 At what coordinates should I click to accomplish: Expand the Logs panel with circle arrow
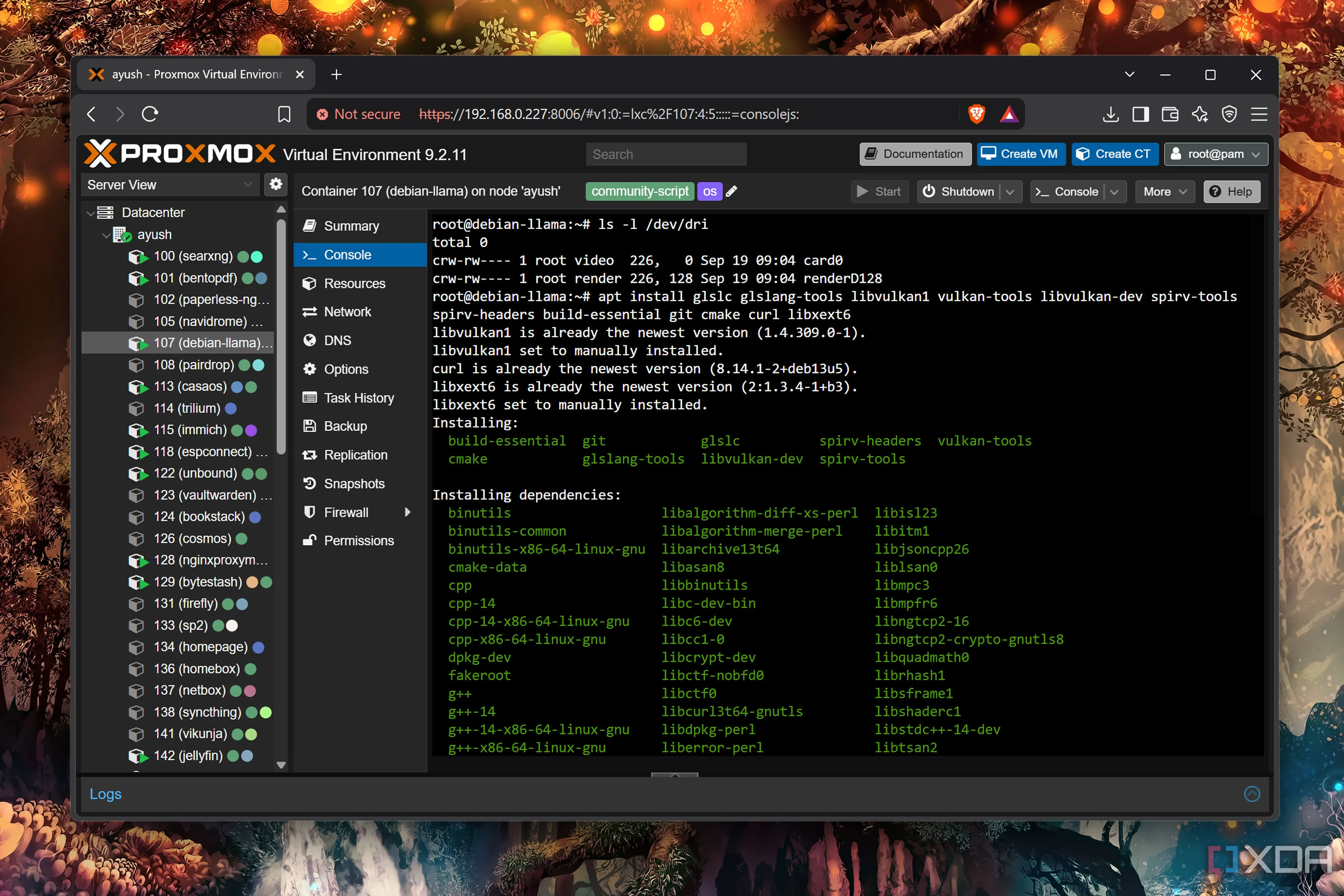pyautogui.click(x=1251, y=794)
